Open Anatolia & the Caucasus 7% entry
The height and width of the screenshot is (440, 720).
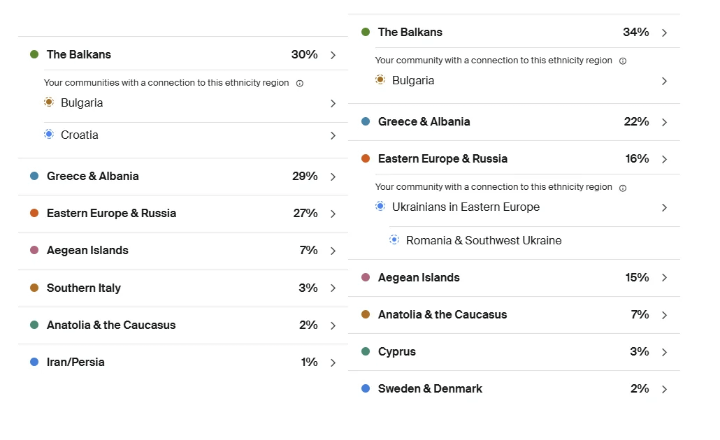pyautogui.click(x=514, y=315)
